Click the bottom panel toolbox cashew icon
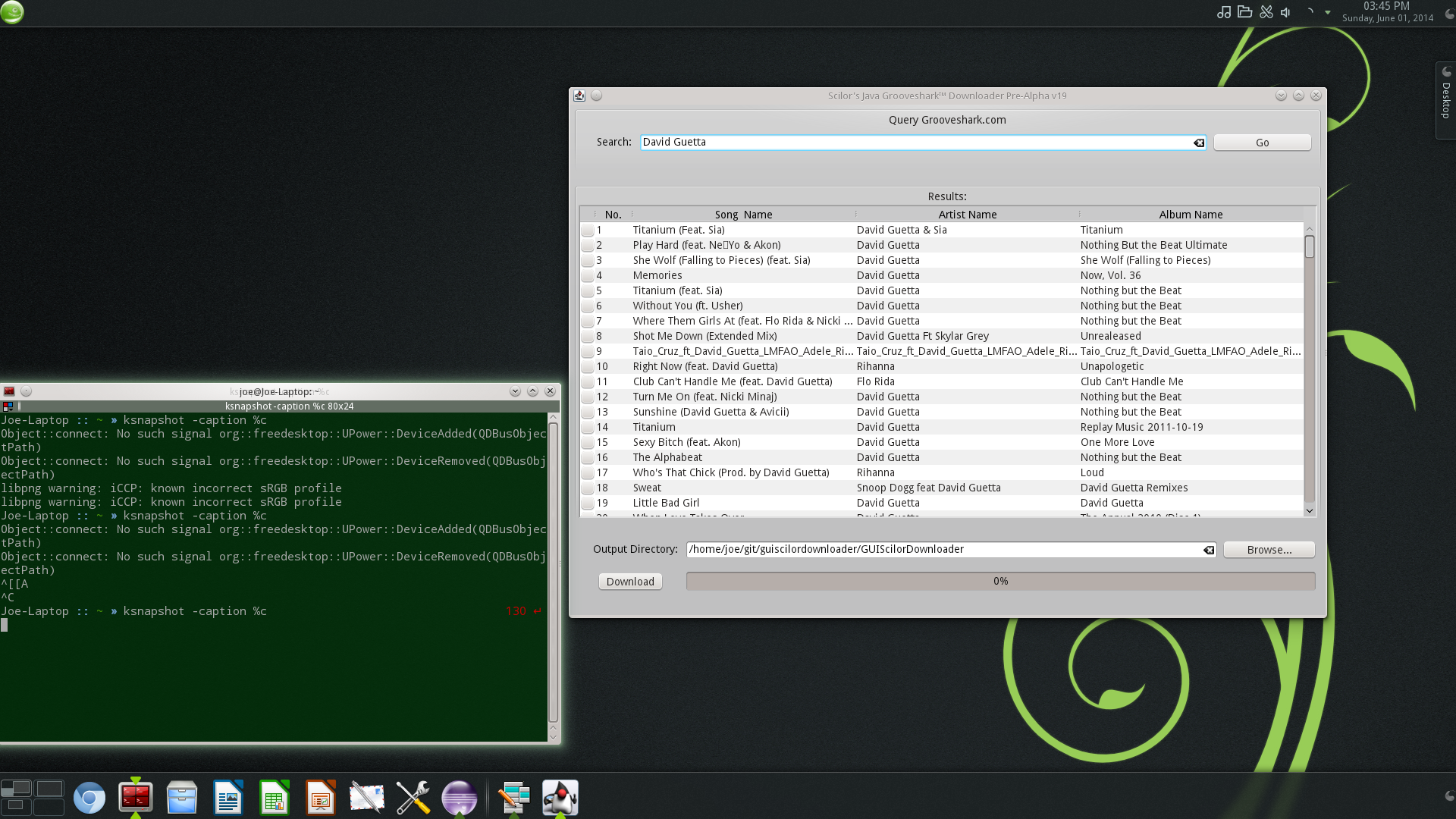 pyautogui.click(x=1449, y=796)
